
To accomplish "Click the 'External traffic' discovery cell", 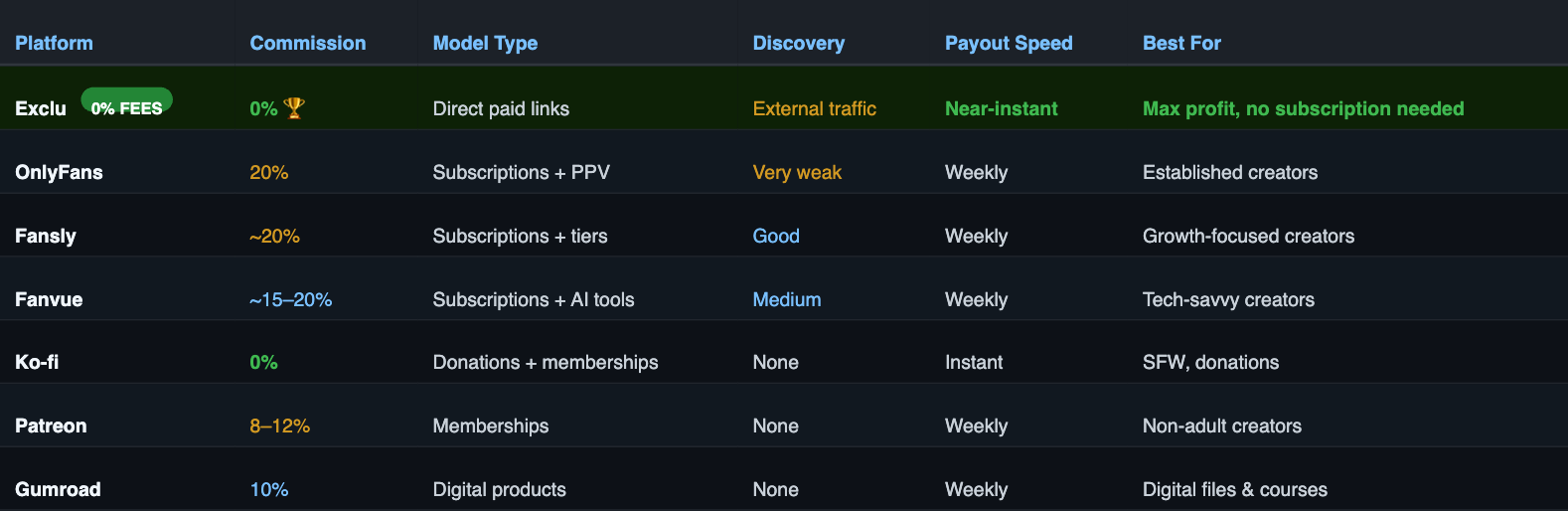I will click(814, 108).
